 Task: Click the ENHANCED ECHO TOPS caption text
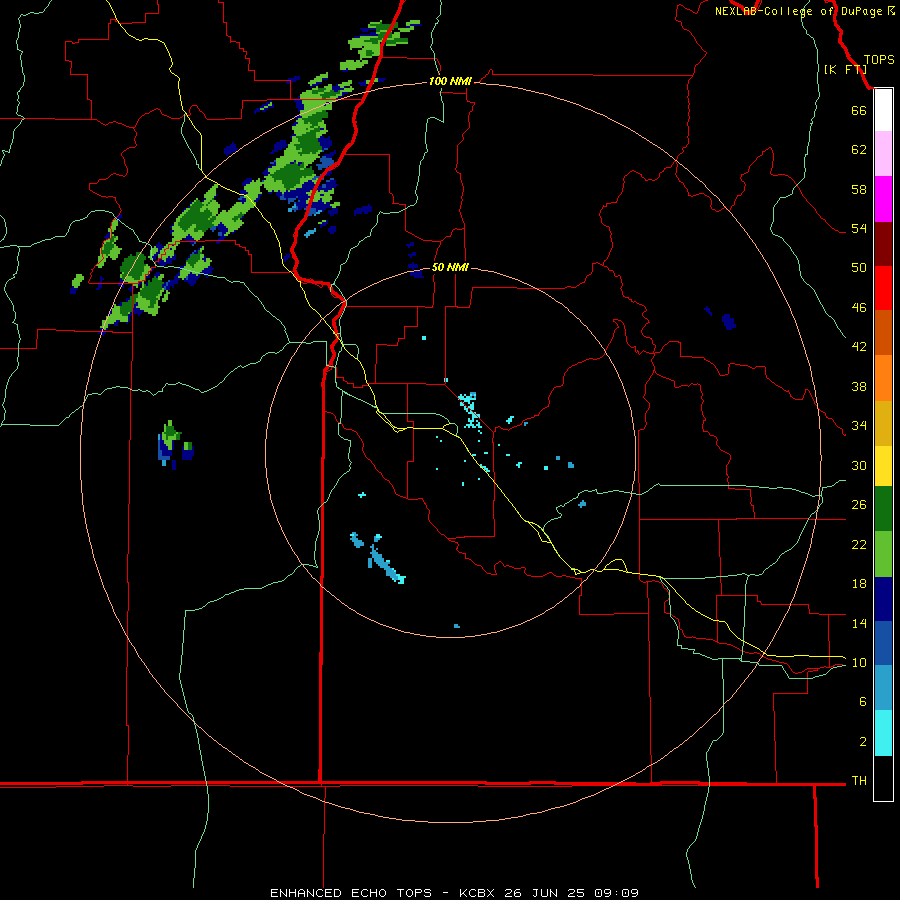click(x=351, y=893)
